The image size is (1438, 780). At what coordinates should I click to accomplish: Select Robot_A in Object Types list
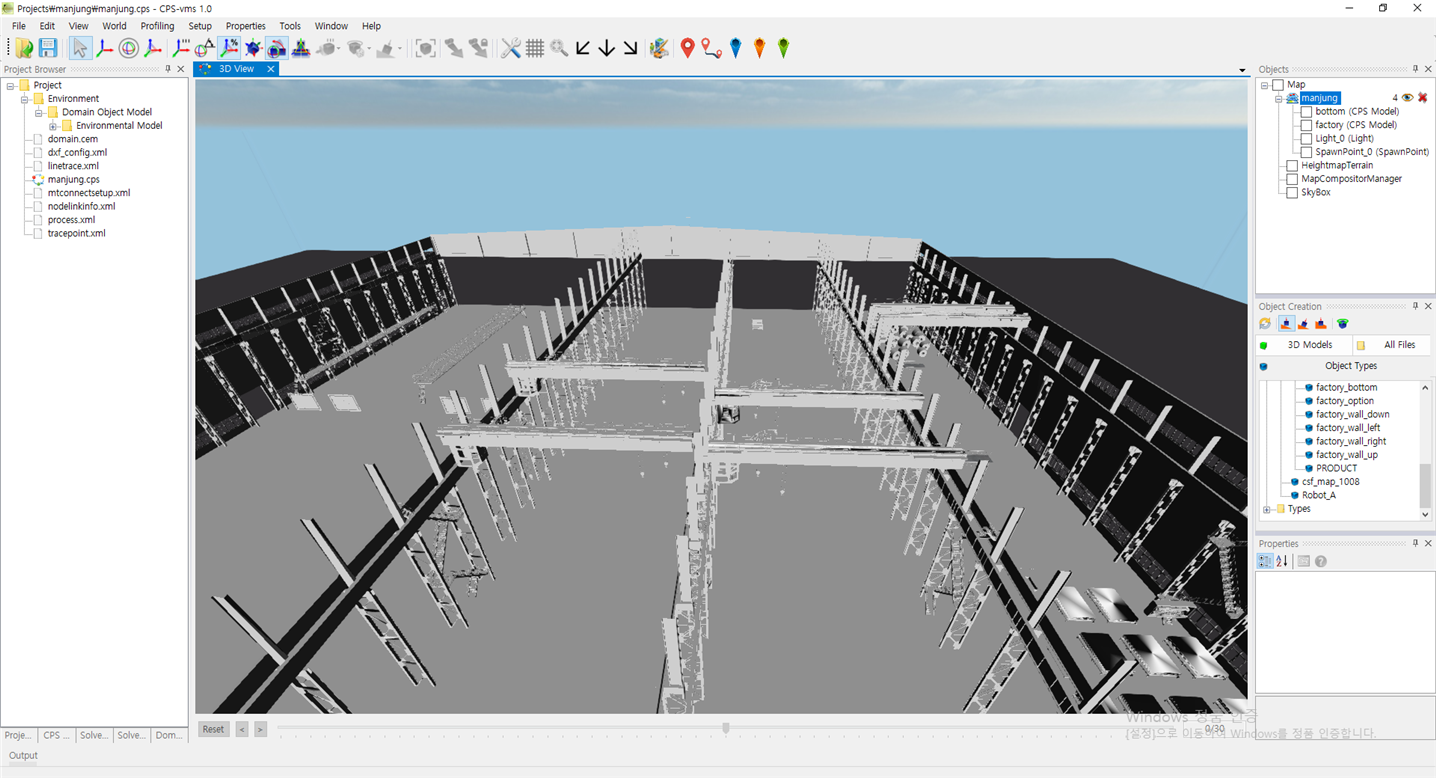coord(1318,496)
